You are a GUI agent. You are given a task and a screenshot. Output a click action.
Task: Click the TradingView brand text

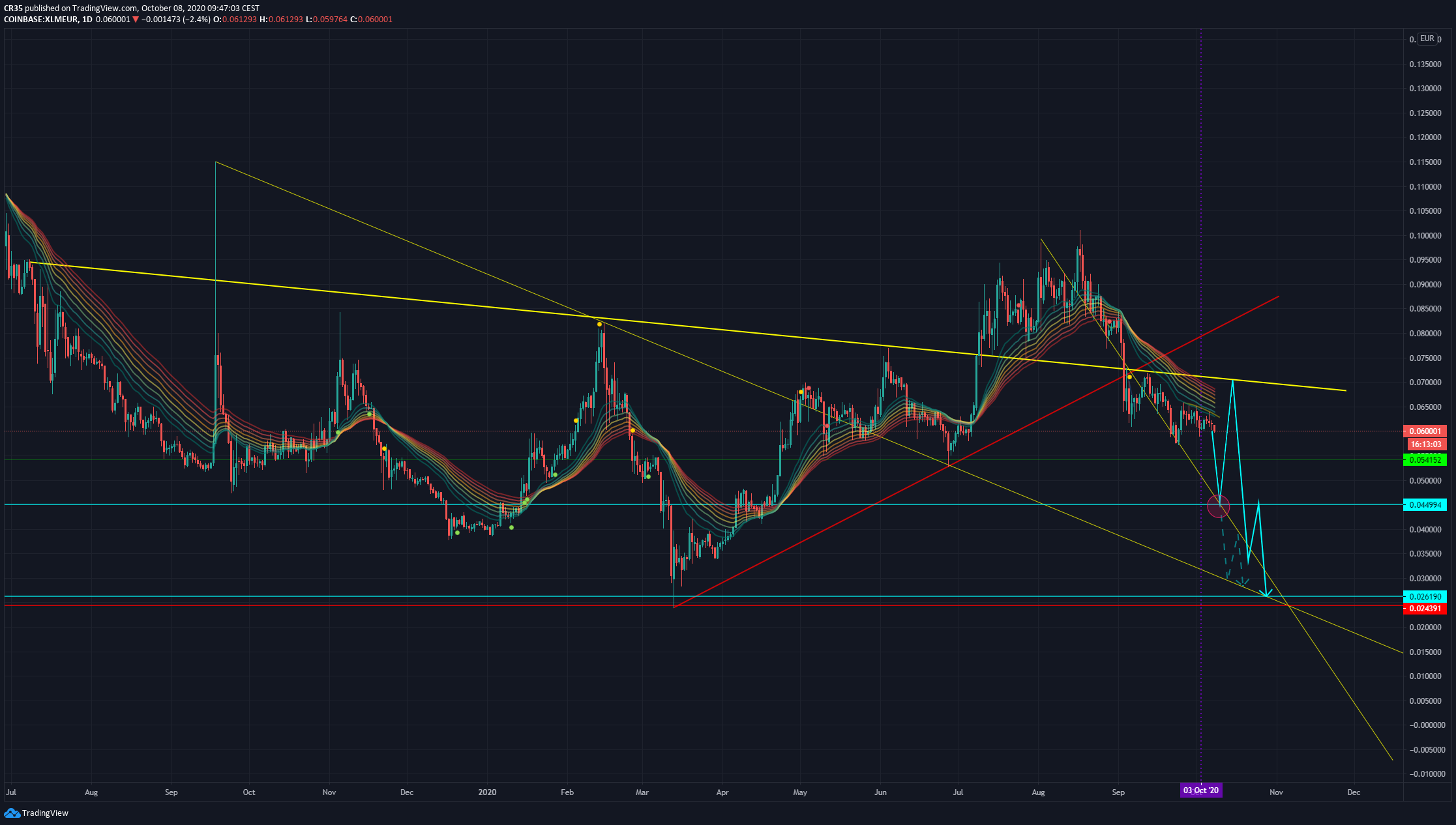(45, 813)
